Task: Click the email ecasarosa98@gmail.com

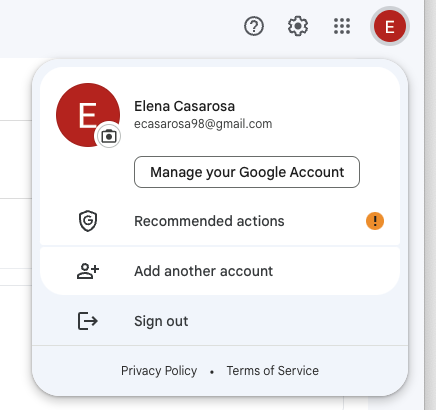Action: (x=203, y=124)
